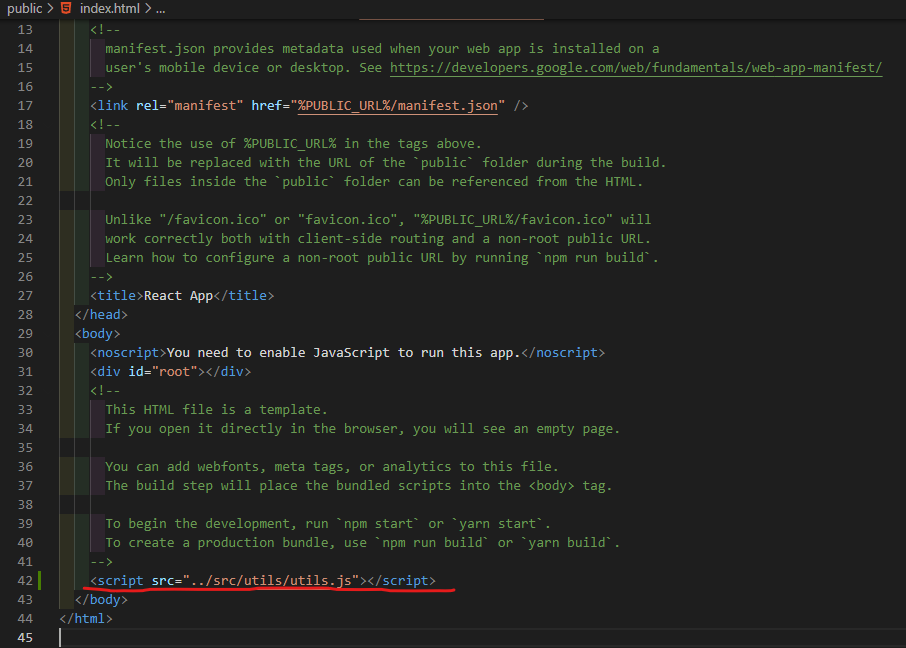Click 'Learn how to configure a non-root' comment
Viewport: 906px width, 648px height.
tap(381, 258)
